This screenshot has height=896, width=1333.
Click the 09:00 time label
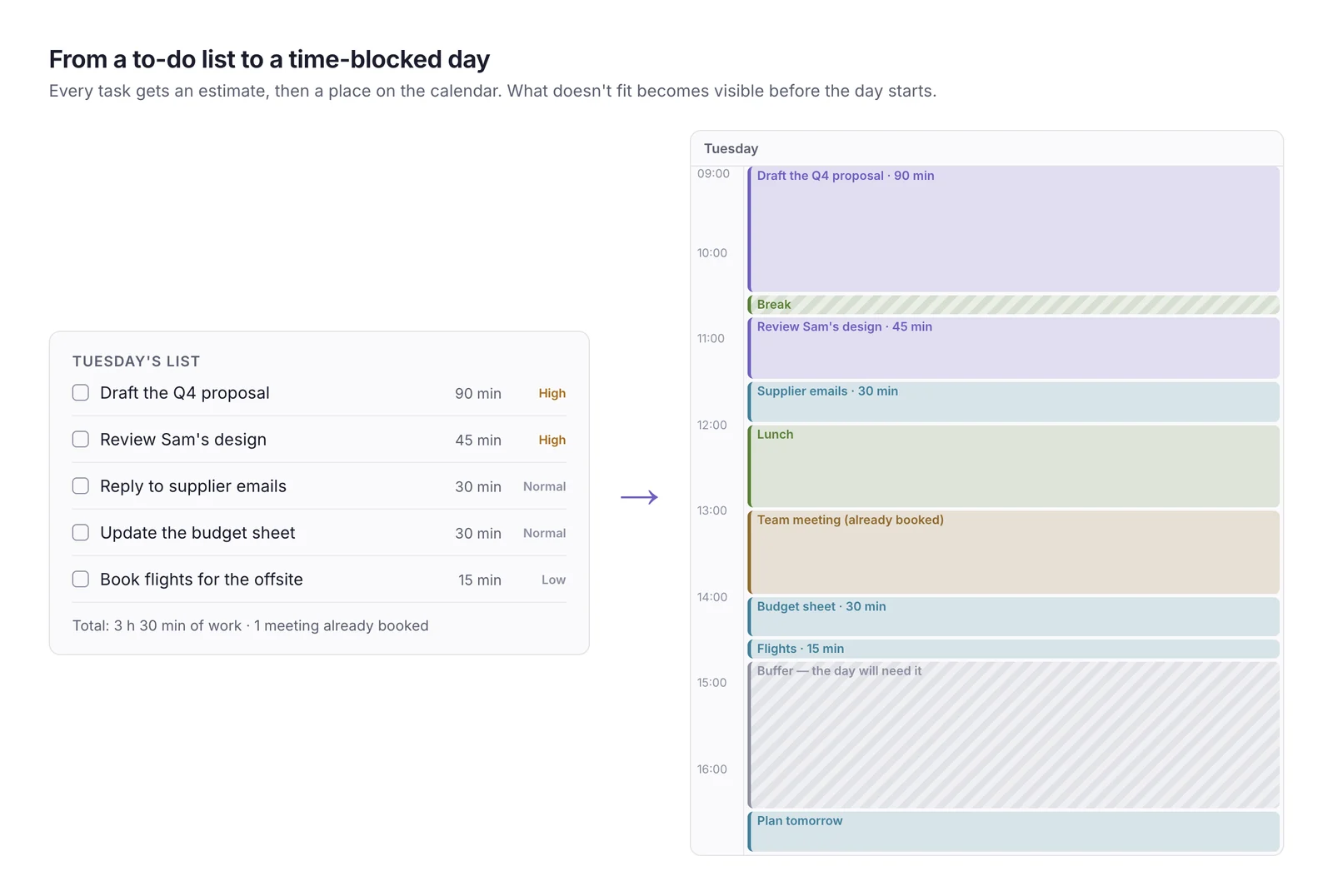713,173
